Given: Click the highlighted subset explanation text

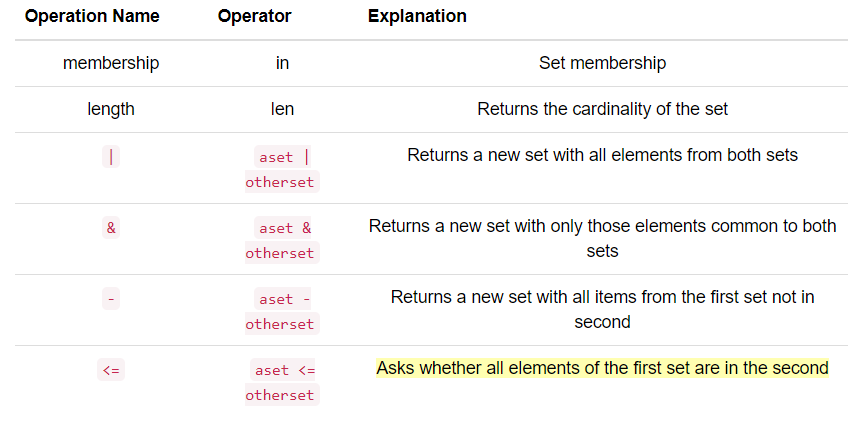Looking at the screenshot, I should click(x=602, y=368).
